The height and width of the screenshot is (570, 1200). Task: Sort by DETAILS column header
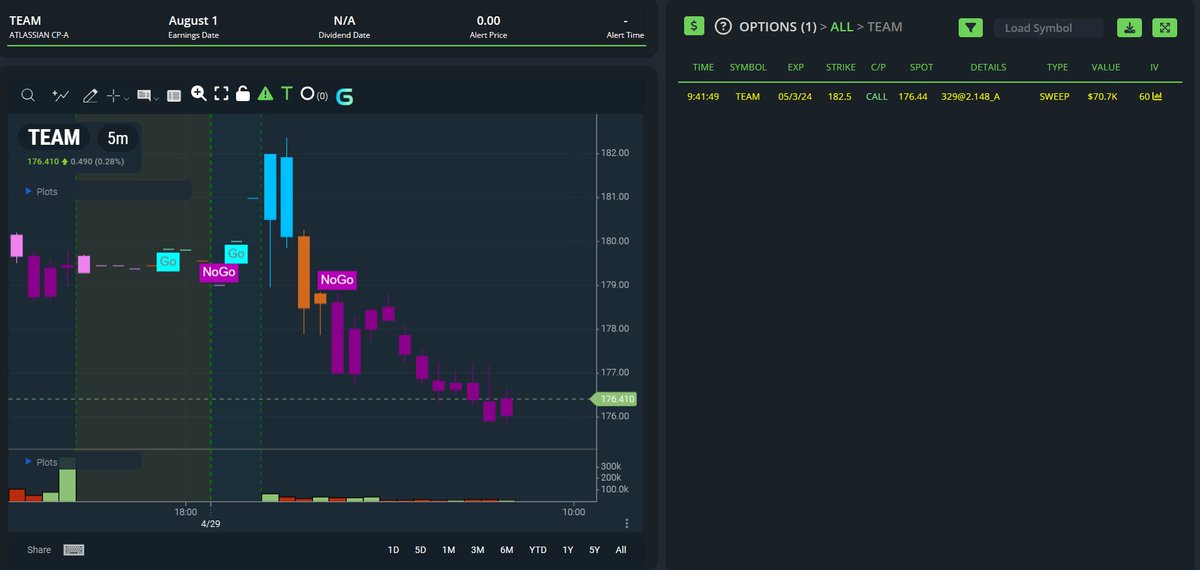pos(988,67)
